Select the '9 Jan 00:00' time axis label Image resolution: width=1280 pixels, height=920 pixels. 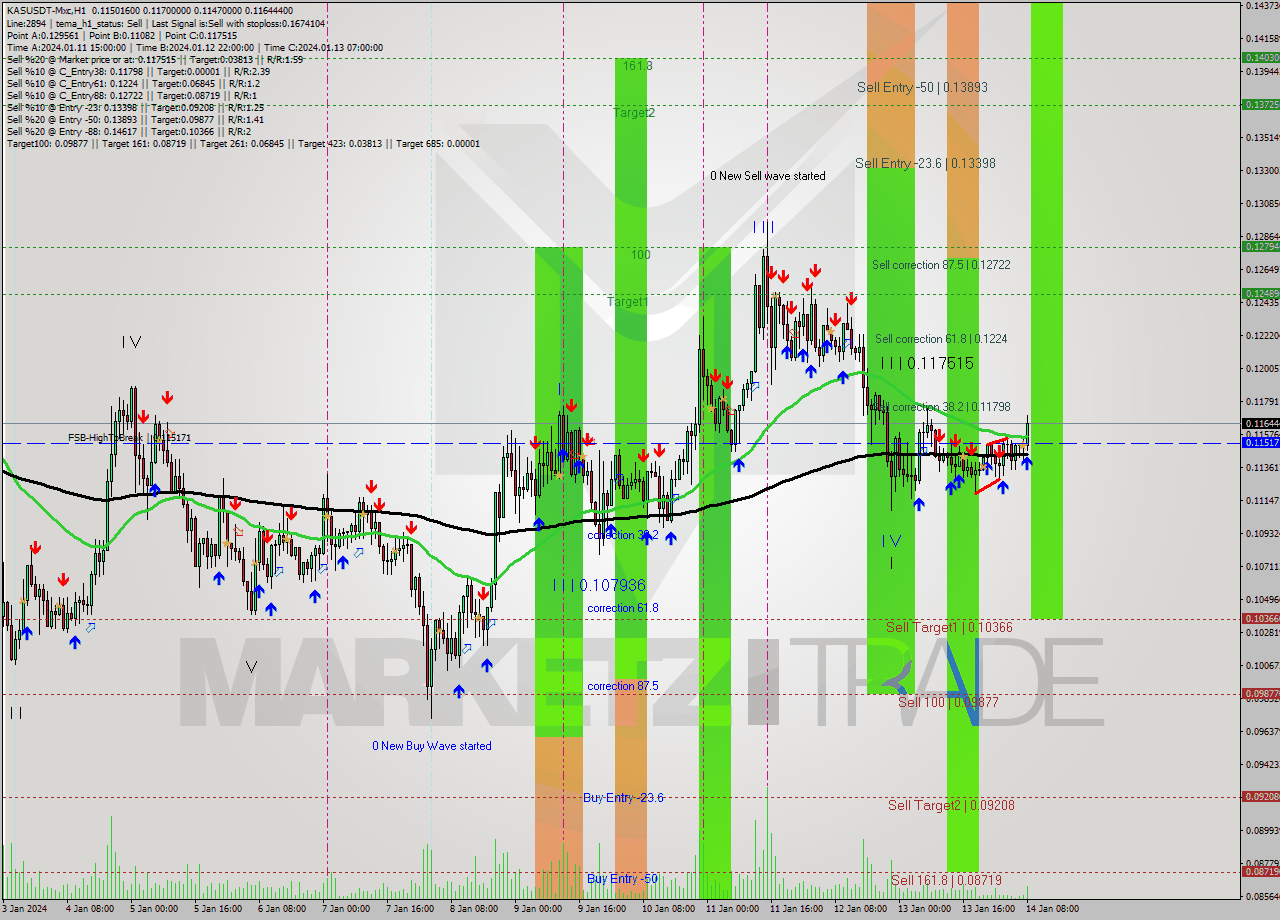click(x=538, y=909)
